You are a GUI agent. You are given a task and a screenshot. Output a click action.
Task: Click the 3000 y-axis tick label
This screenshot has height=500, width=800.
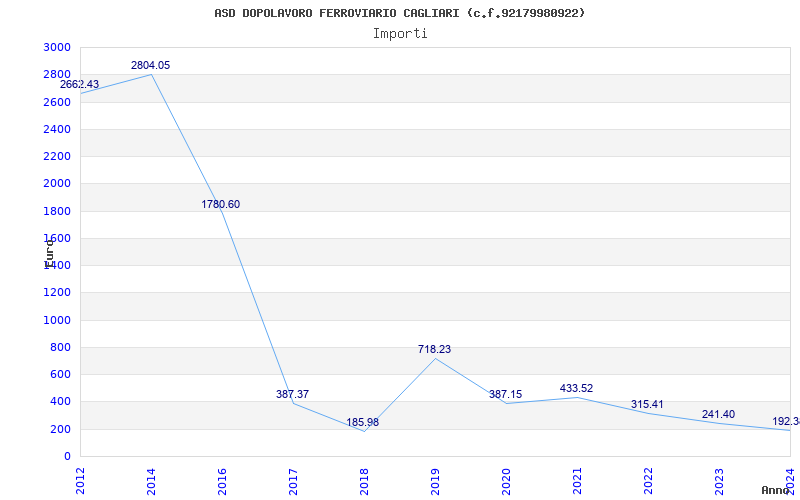(57, 47)
